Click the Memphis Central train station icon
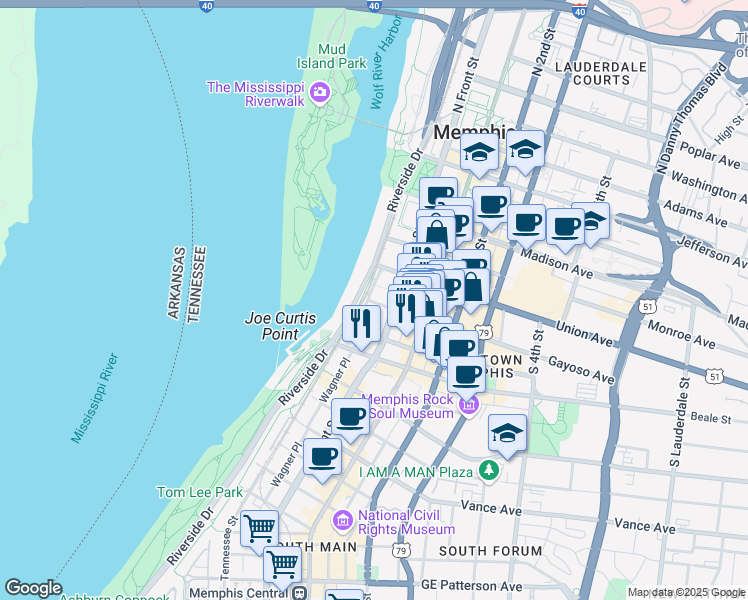This screenshot has height=600, width=748. click(x=300, y=593)
